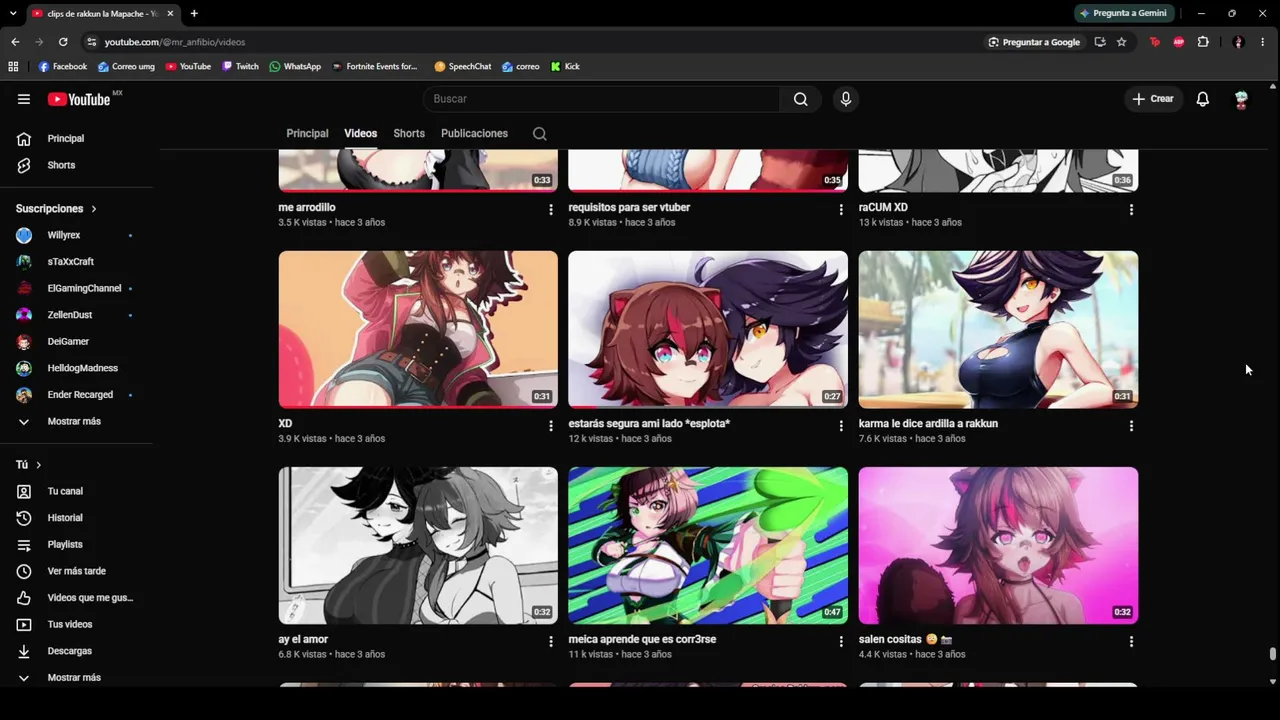Click Preguntar a Google in address bar
The image size is (1280, 720).
coord(1034,42)
